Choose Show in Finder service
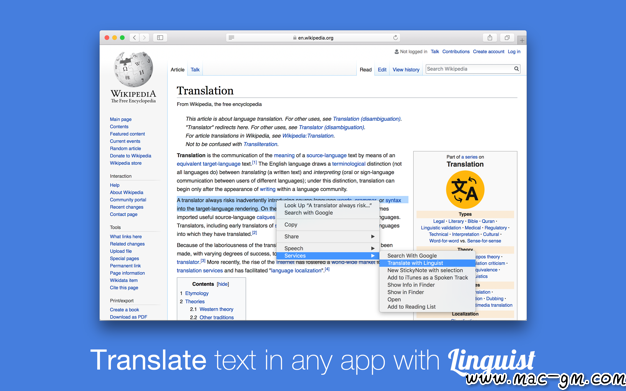 click(x=427, y=292)
